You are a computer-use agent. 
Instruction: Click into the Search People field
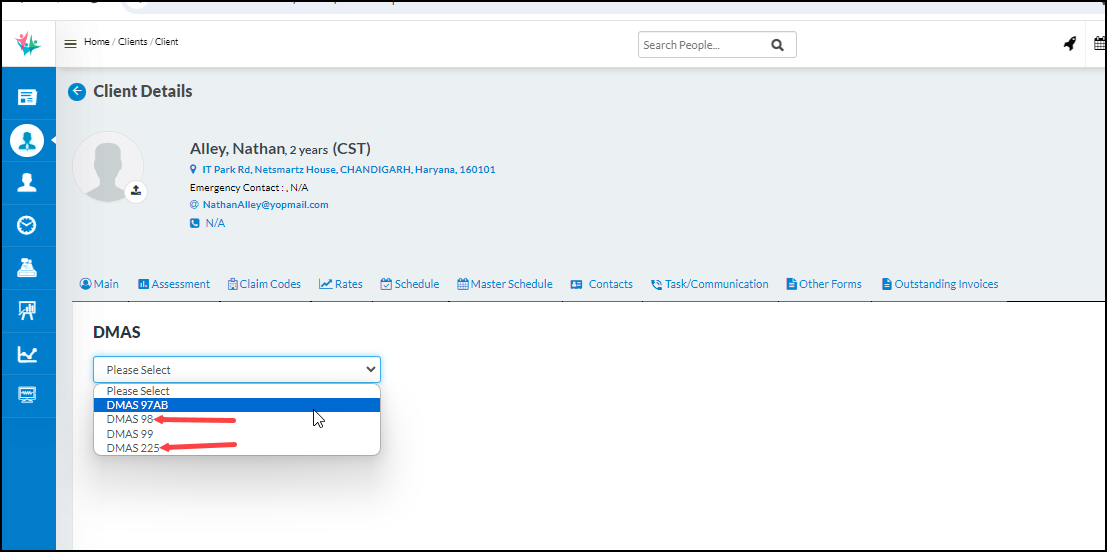(x=700, y=45)
